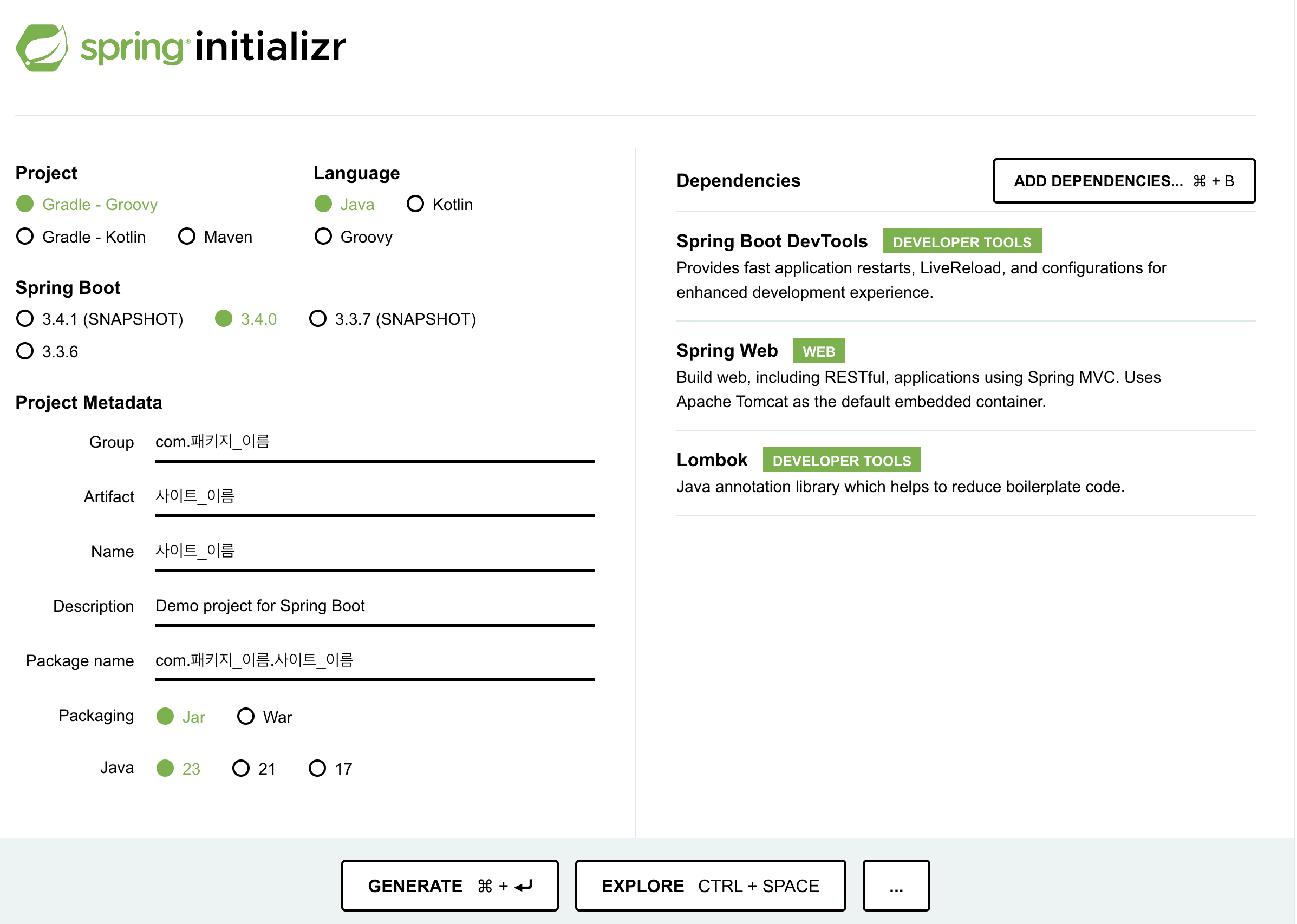Click the Package name field
The image size is (1297, 924).
(374, 660)
